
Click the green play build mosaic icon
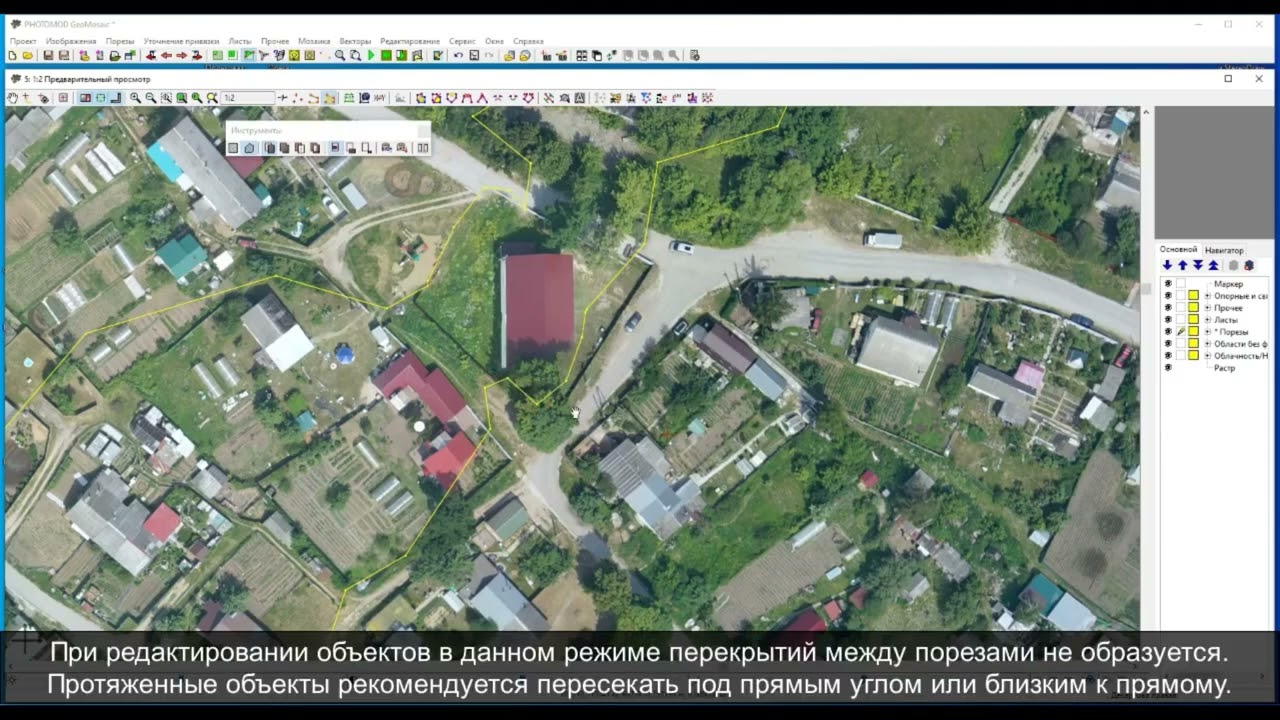[371, 55]
